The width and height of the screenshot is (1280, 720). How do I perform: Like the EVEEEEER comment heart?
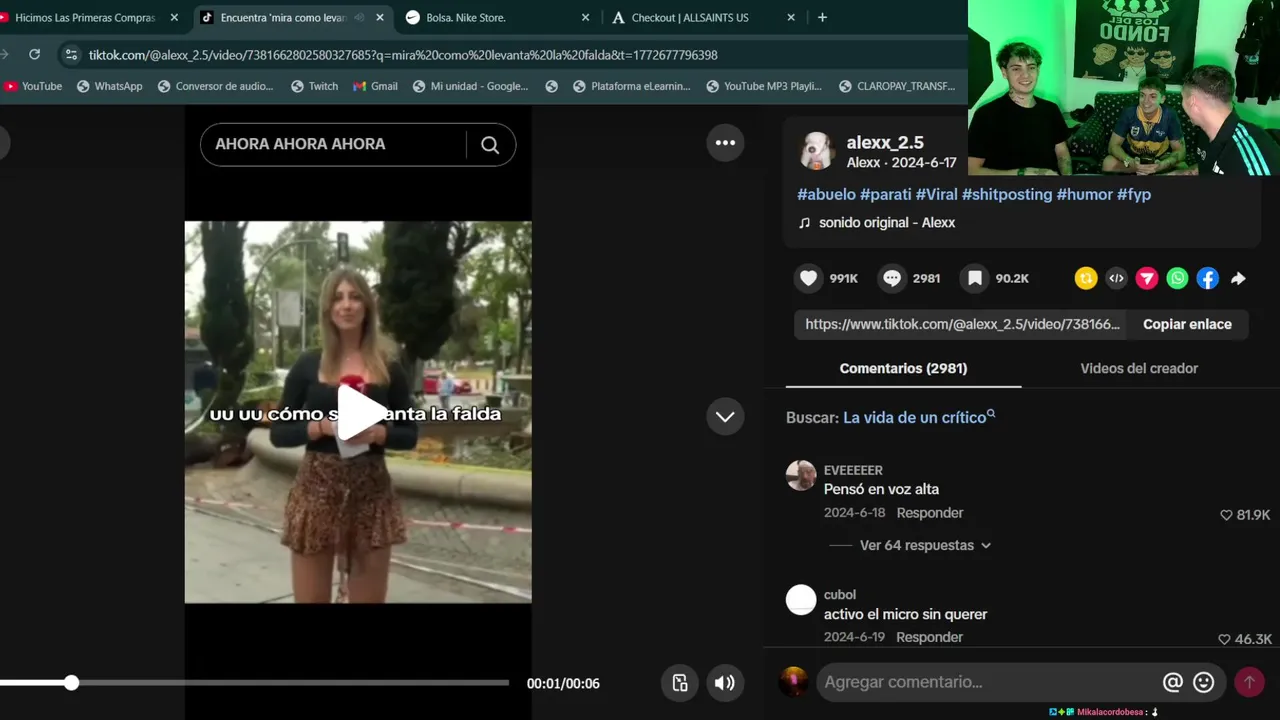pyautogui.click(x=1226, y=515)
